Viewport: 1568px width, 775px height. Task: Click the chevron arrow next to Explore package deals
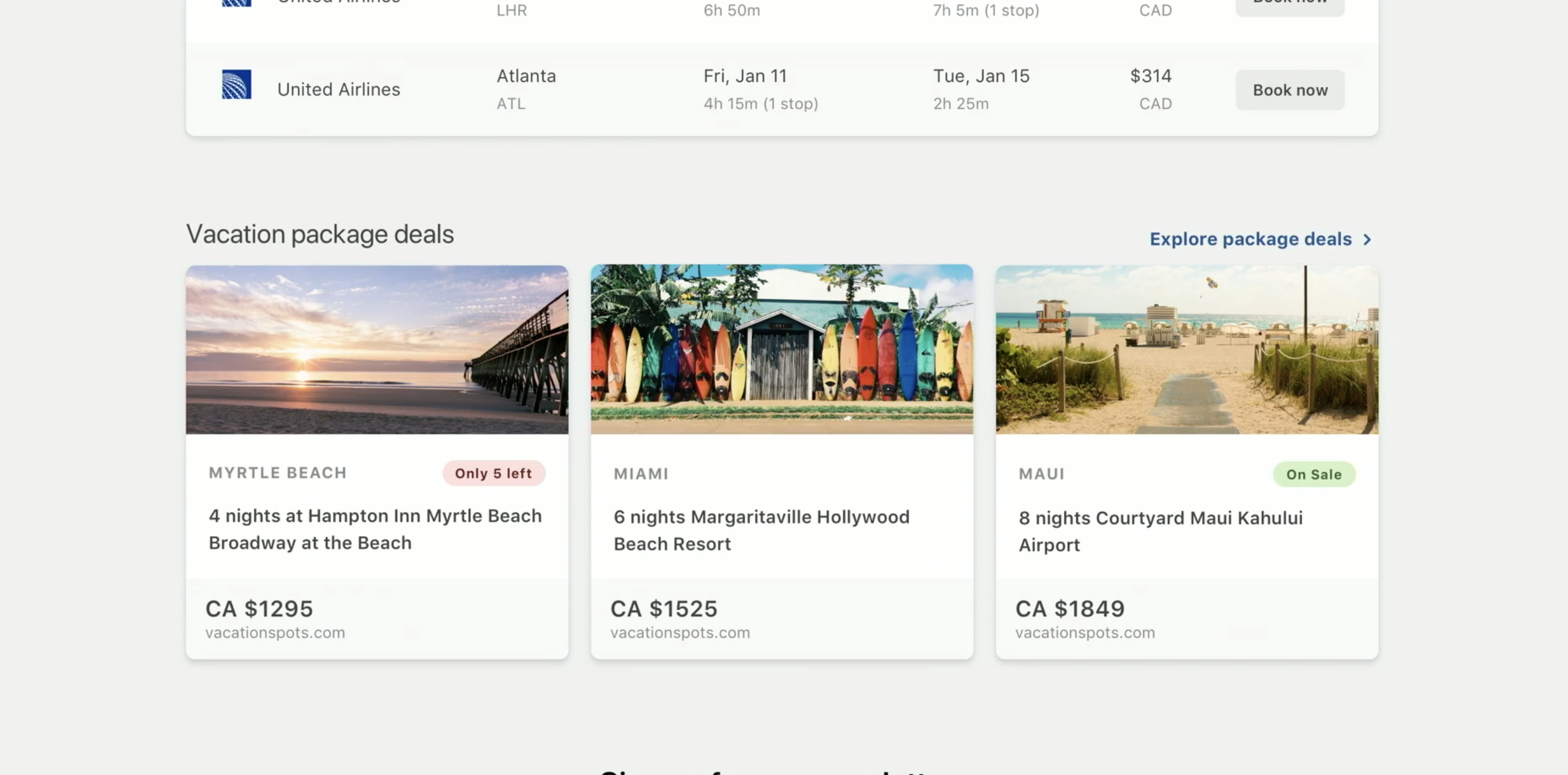(1367, 239)
